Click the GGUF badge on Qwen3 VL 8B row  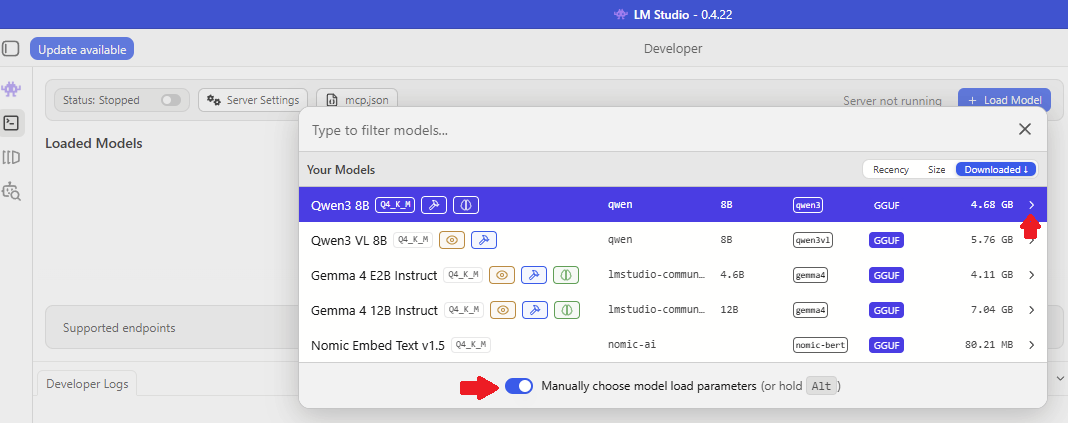(886, 240)
